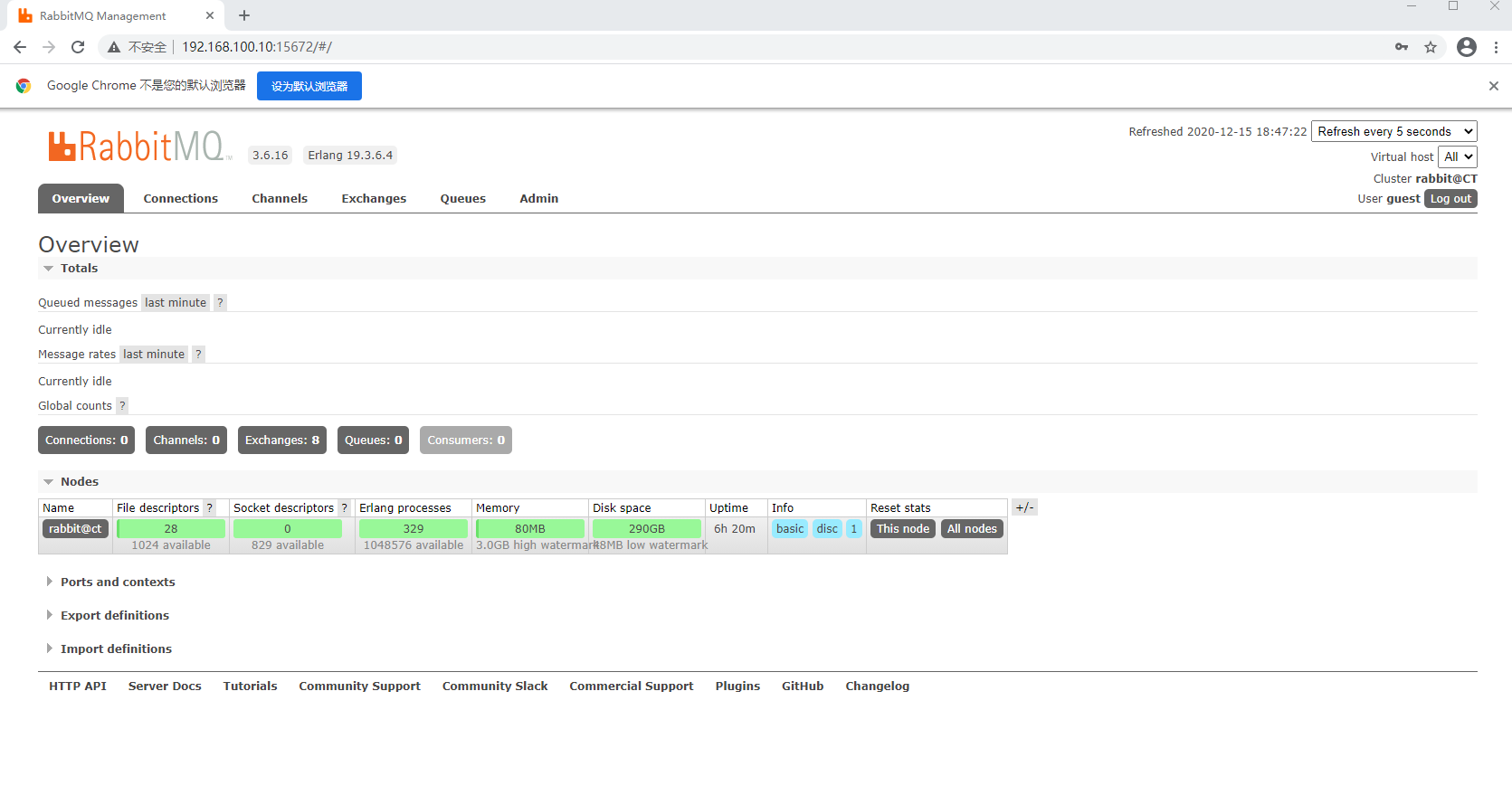The height and width of the screenshot is (786, 1512).
Task: Open the rabbit@ct node details
Action: click(x=75, y=529)
